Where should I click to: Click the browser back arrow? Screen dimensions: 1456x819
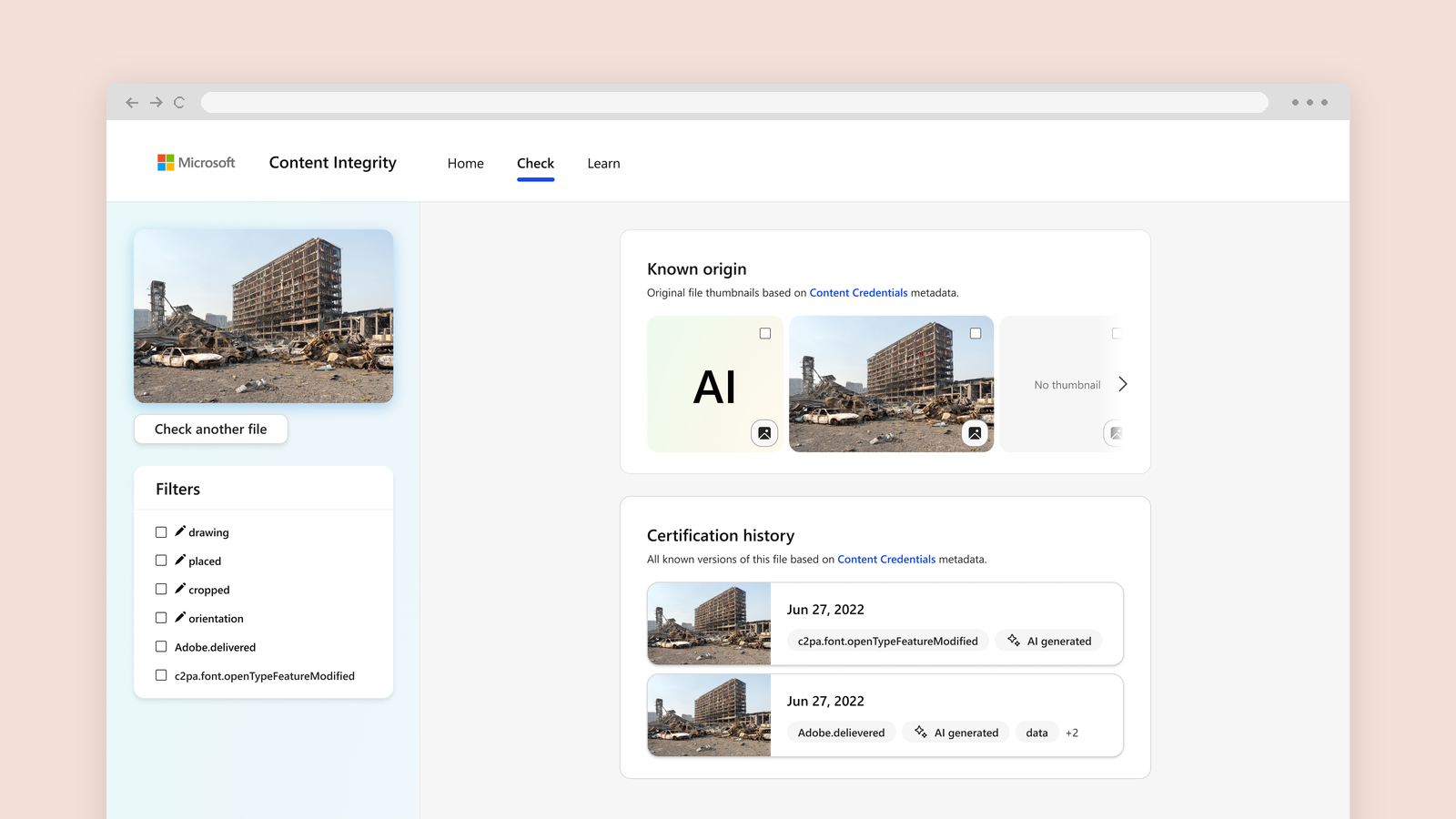pyautogui.click(x=132, y=103)
